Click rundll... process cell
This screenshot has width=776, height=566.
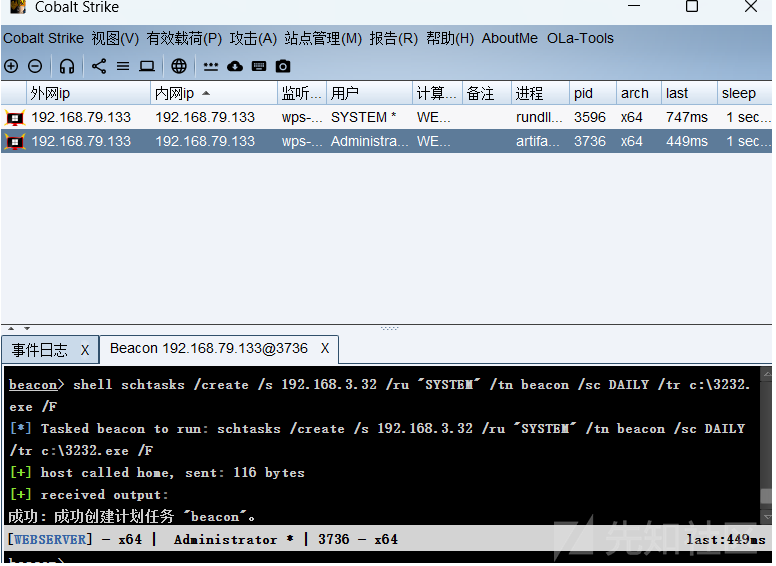539,118
